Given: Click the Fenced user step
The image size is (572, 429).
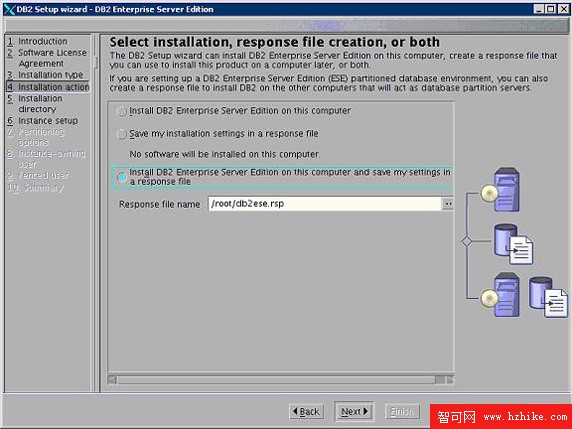Looking at the screenshot, I should (x=38, y=176).
